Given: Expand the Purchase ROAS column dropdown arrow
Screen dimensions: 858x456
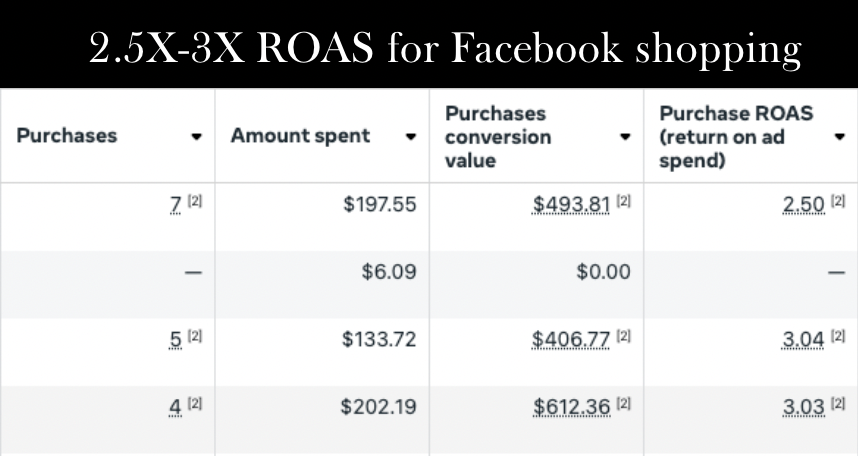Looking at the screenshot, I should click(840, 137).
